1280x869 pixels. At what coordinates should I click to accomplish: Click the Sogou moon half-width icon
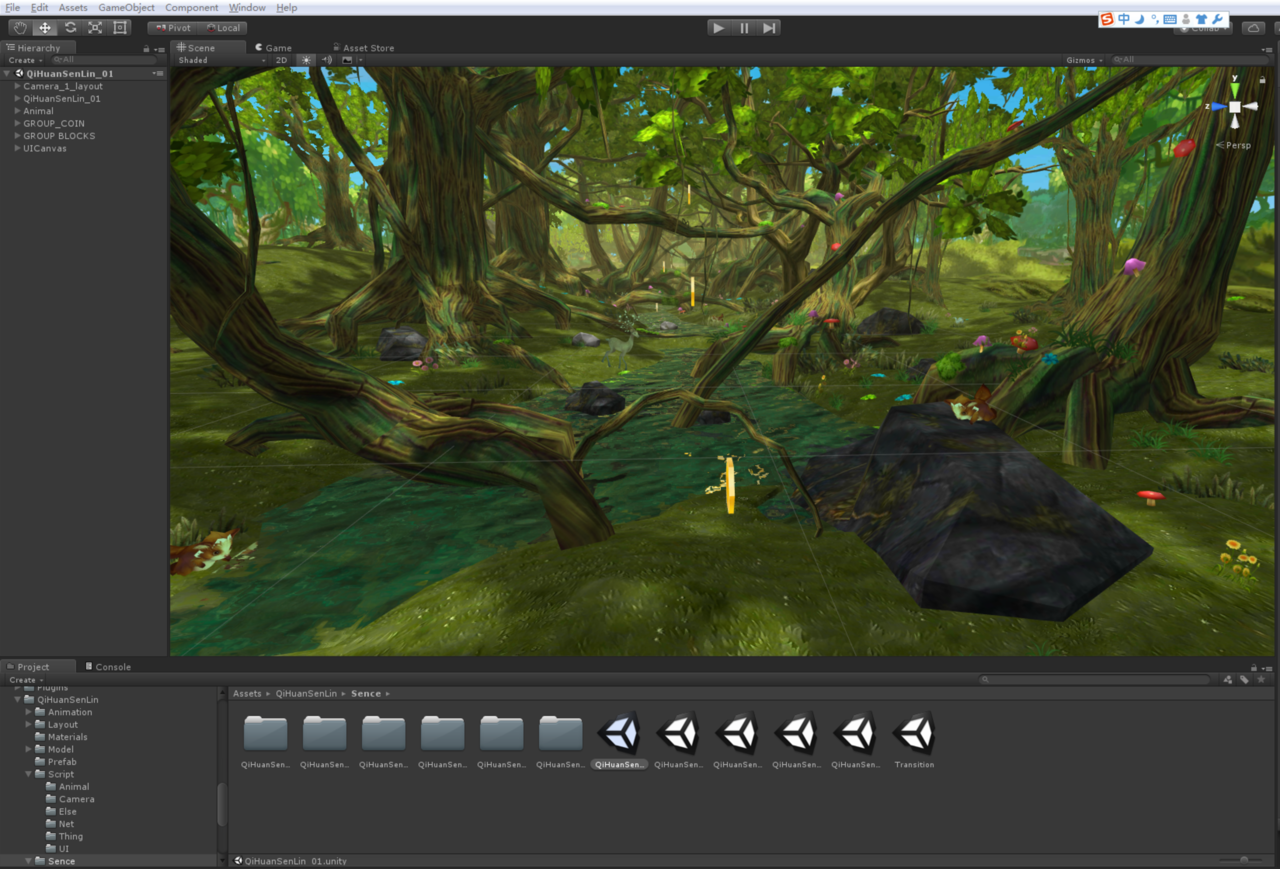[x=1139, y=19]
